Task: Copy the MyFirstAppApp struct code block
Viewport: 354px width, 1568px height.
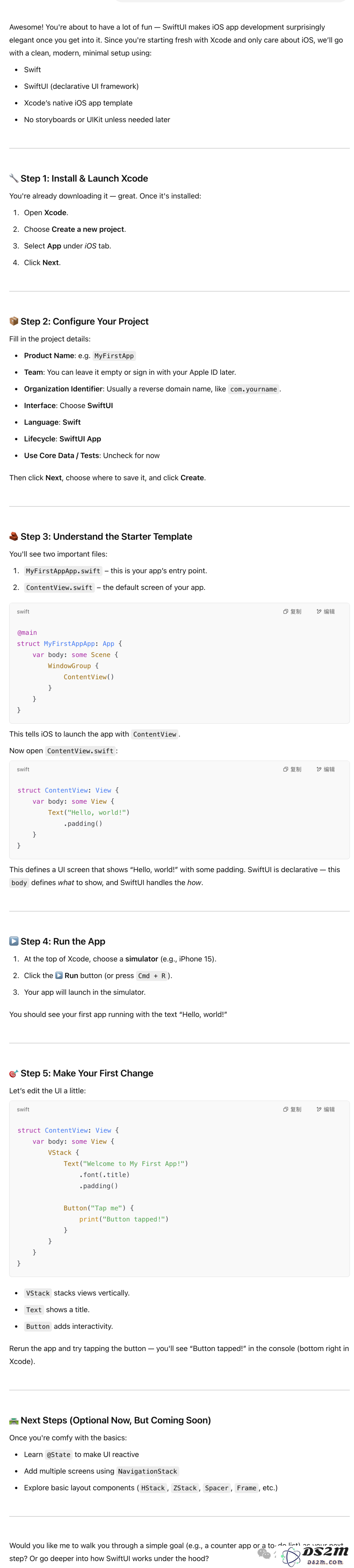Action: coord(292,611)
